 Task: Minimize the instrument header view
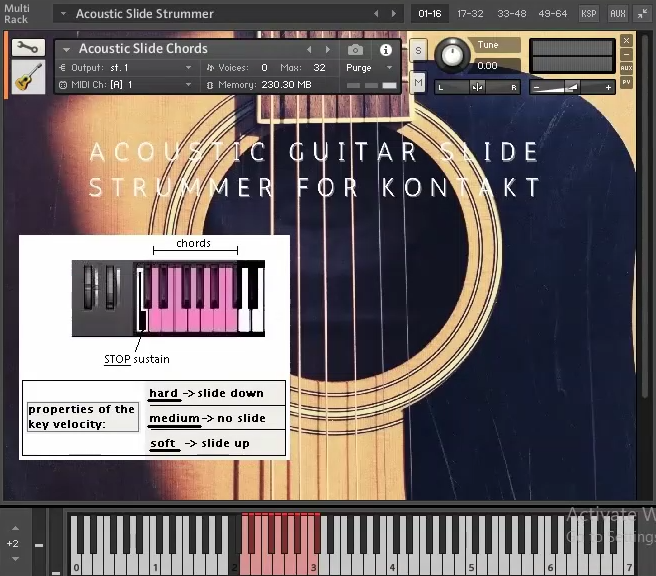626,54
